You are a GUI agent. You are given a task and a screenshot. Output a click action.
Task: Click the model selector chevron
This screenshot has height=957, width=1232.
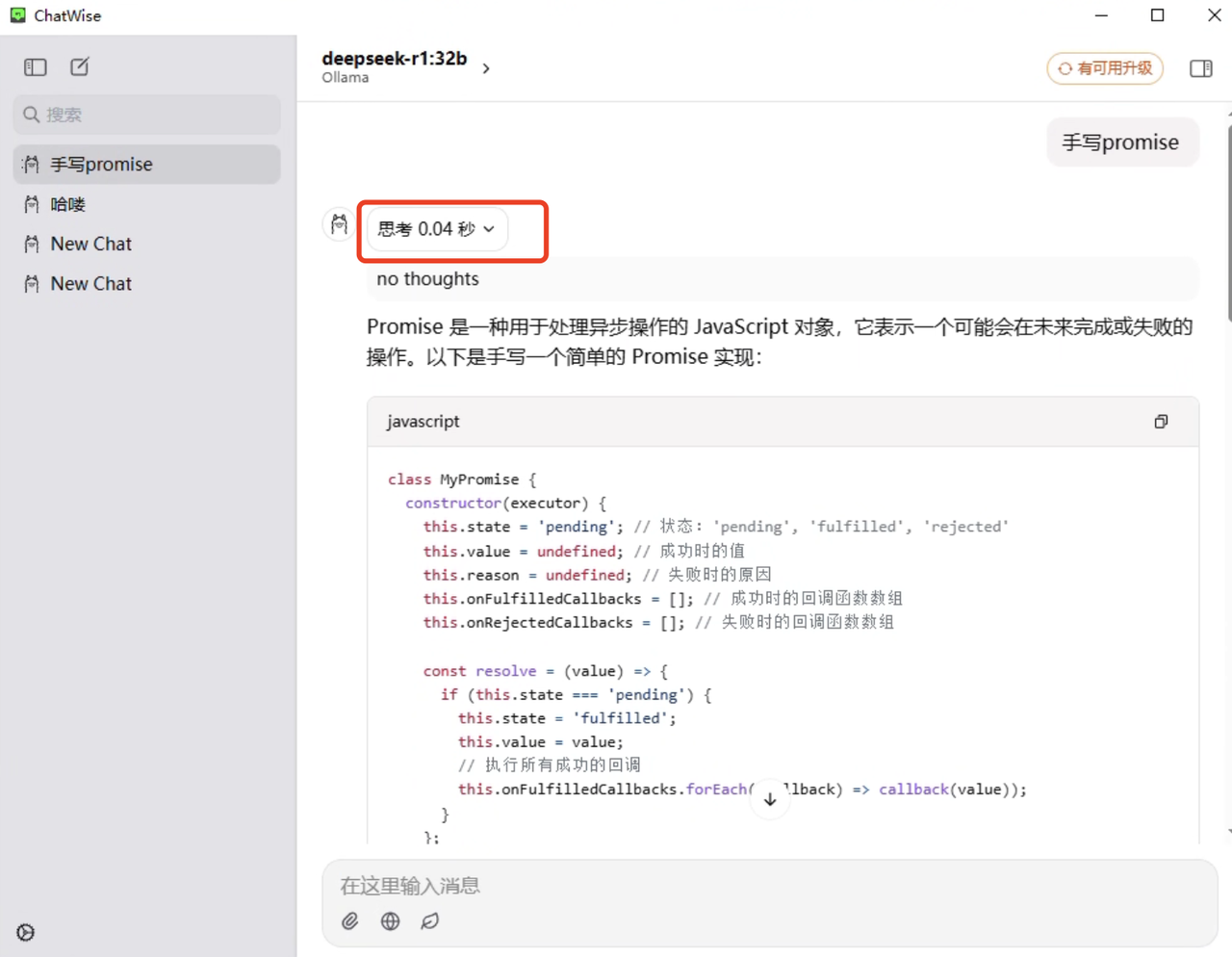[x=486, y=68]
